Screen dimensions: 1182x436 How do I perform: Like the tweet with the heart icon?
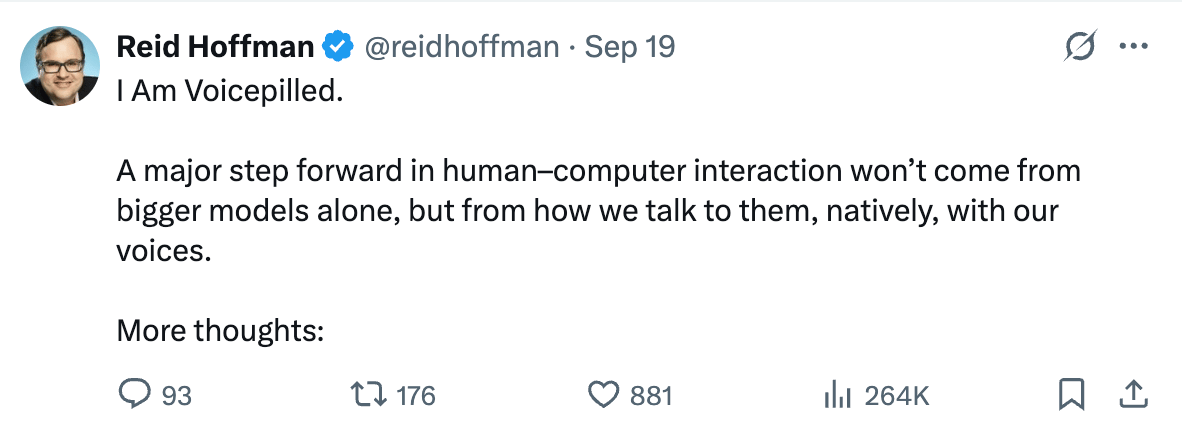click(x=603, y=396)
